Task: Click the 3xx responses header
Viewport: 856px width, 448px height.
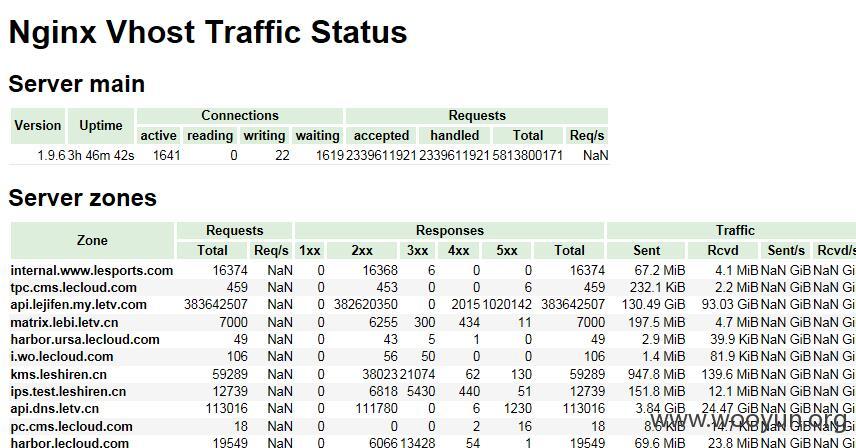Action: point(417,250)
